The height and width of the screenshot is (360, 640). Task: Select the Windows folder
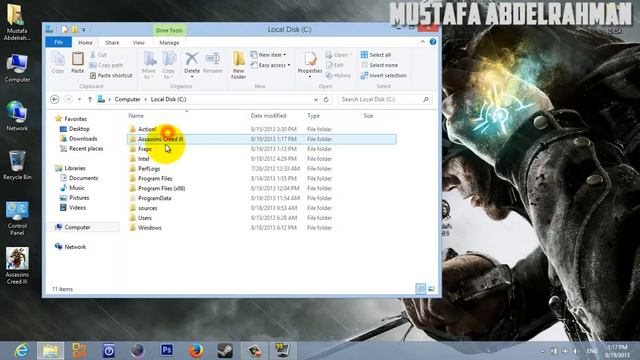tap(149, 228)
